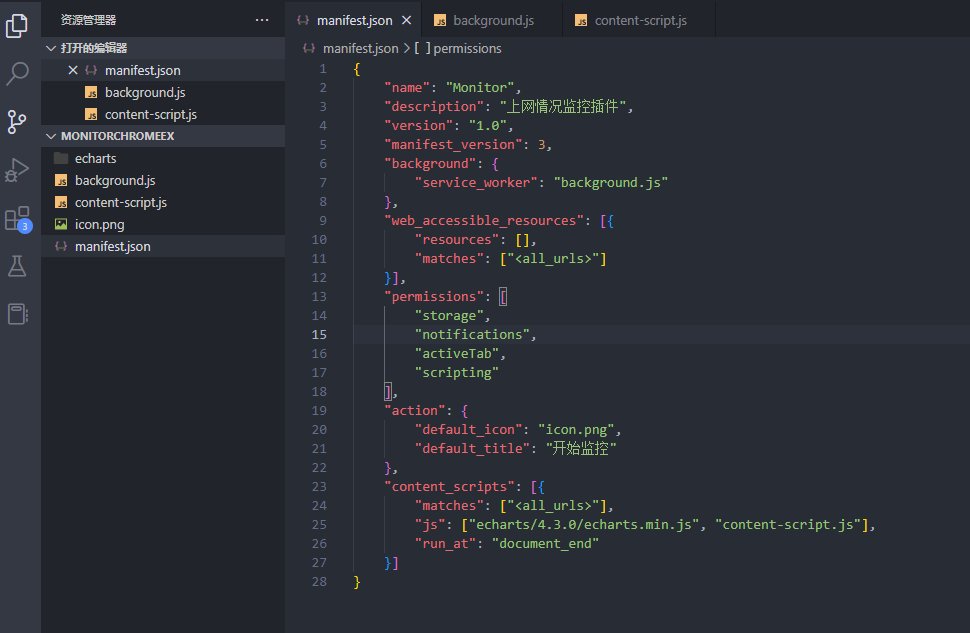
Task: Open the Explorer view in activity bar
Action: [17, 25]
